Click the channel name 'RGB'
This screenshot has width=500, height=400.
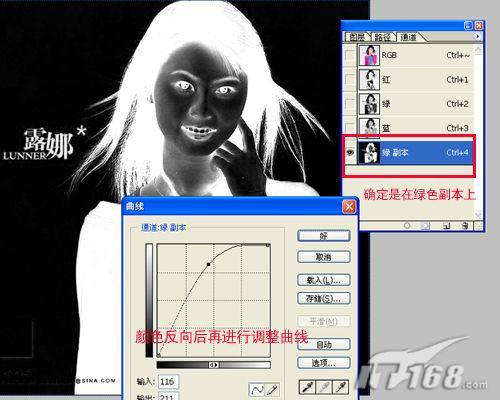point(389,55)
